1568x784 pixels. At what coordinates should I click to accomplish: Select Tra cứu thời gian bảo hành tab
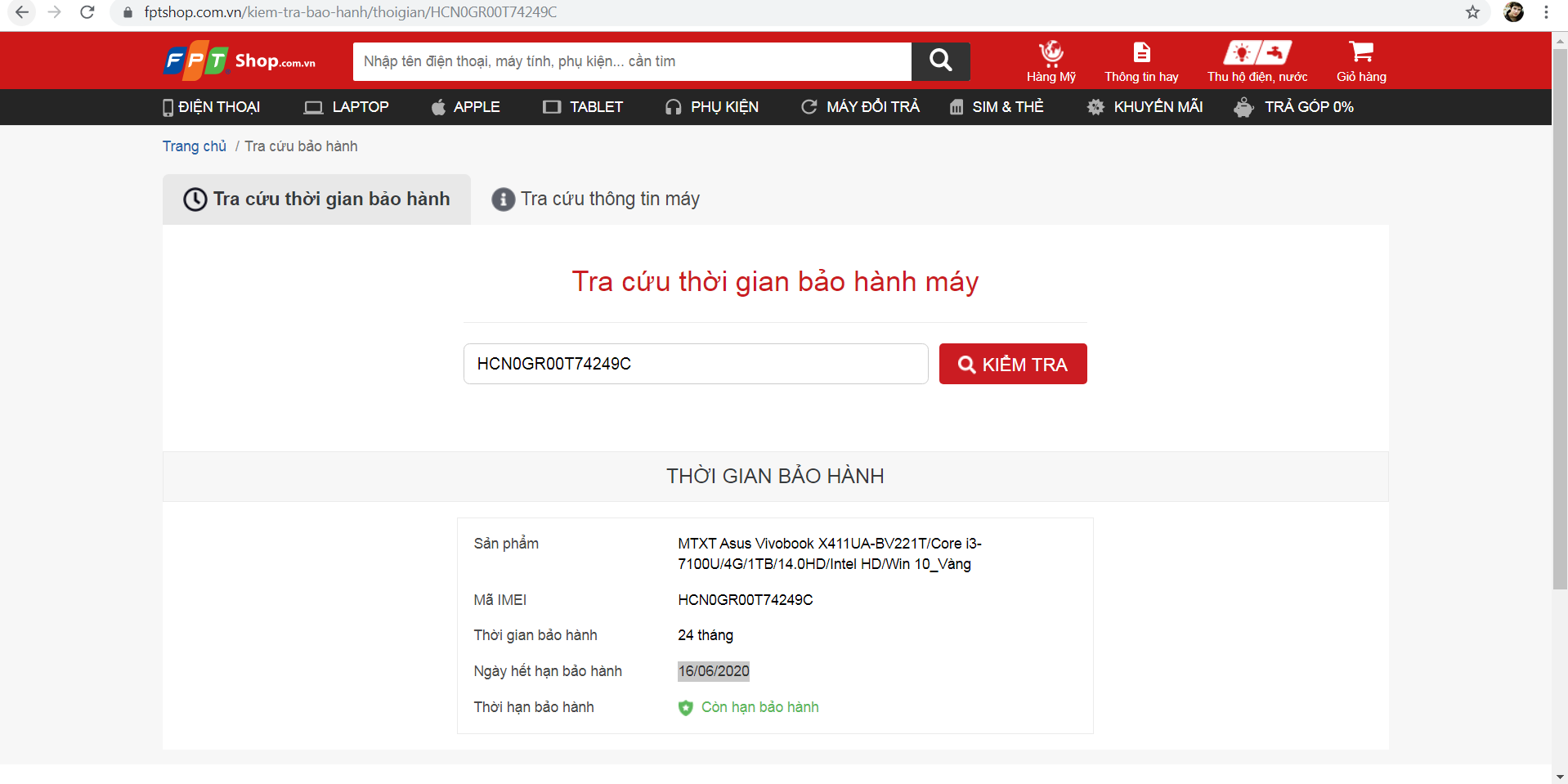pos(316,199)
